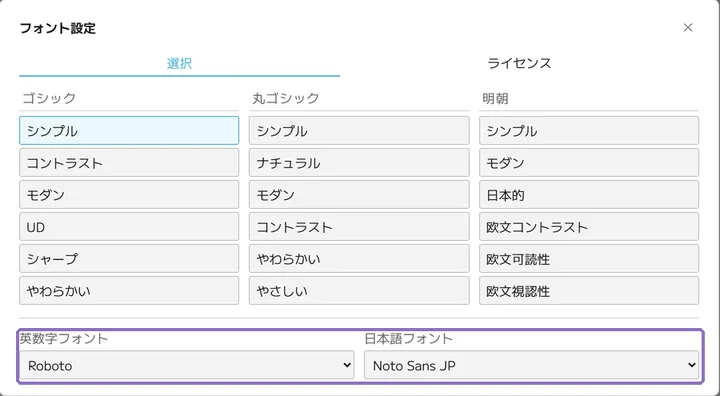
Task: Click the フォント設定 dialog title
Action: click(x=58, y=28)
